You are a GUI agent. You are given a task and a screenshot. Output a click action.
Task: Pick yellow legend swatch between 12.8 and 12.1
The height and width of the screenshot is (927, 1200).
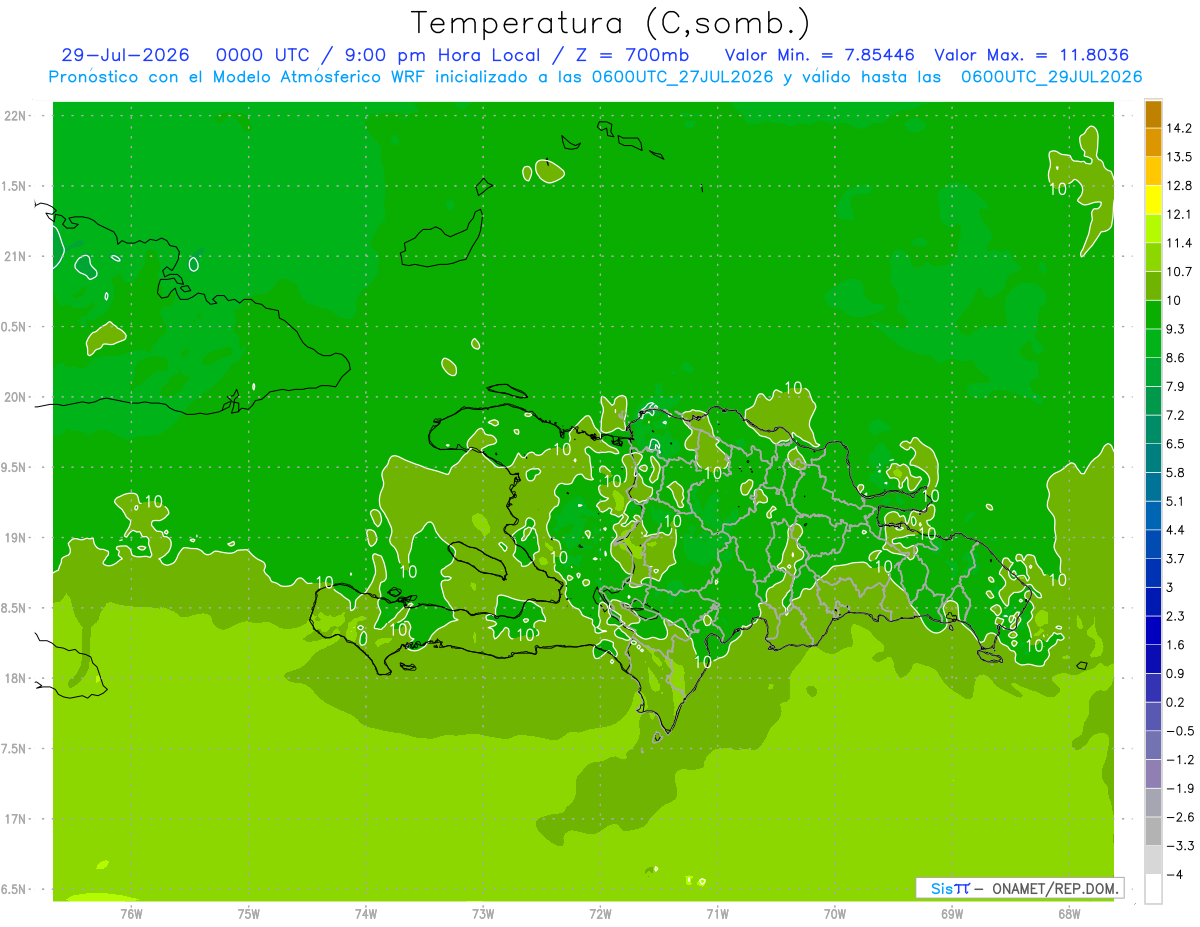[x=1153, y=200]
